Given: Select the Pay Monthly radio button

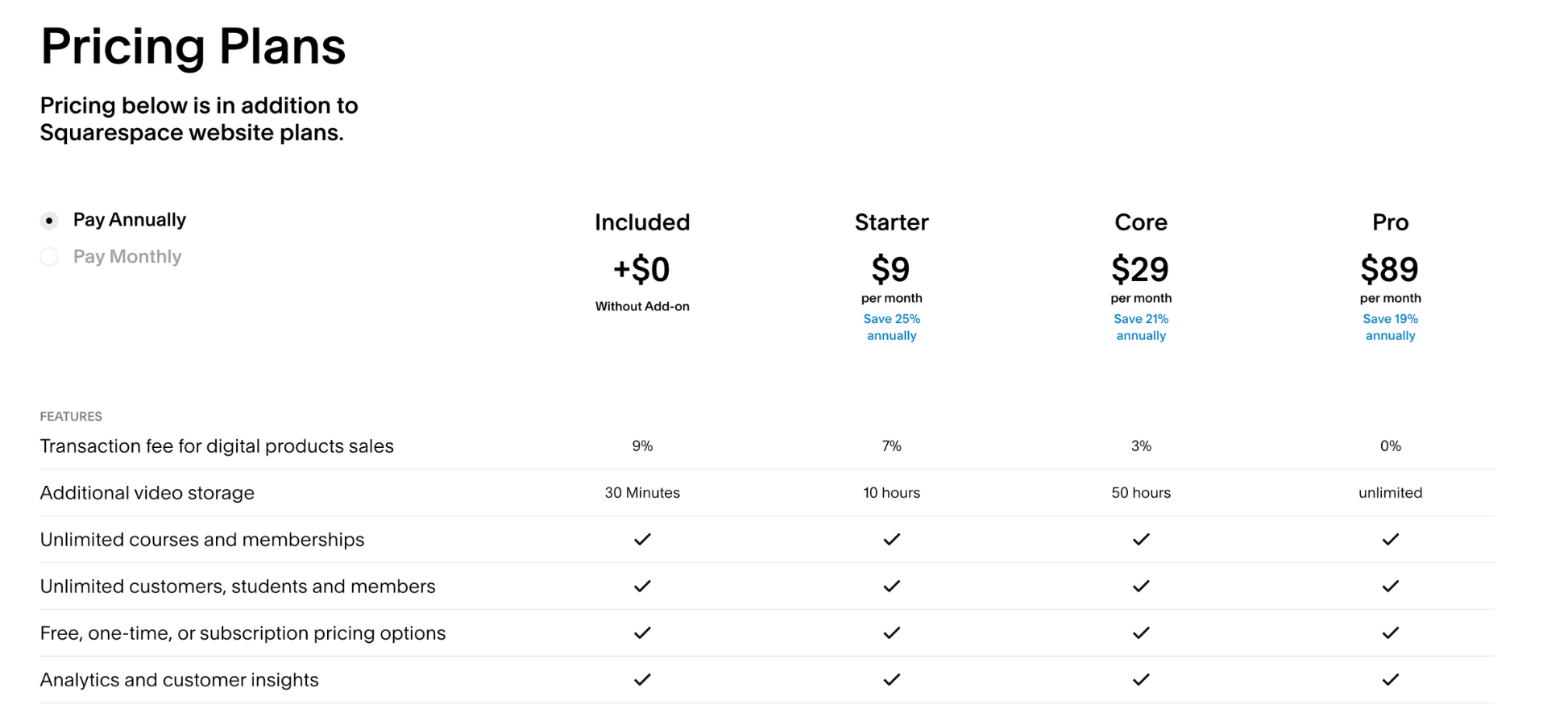Looking at the screenshot, I should tap(49, 256).
